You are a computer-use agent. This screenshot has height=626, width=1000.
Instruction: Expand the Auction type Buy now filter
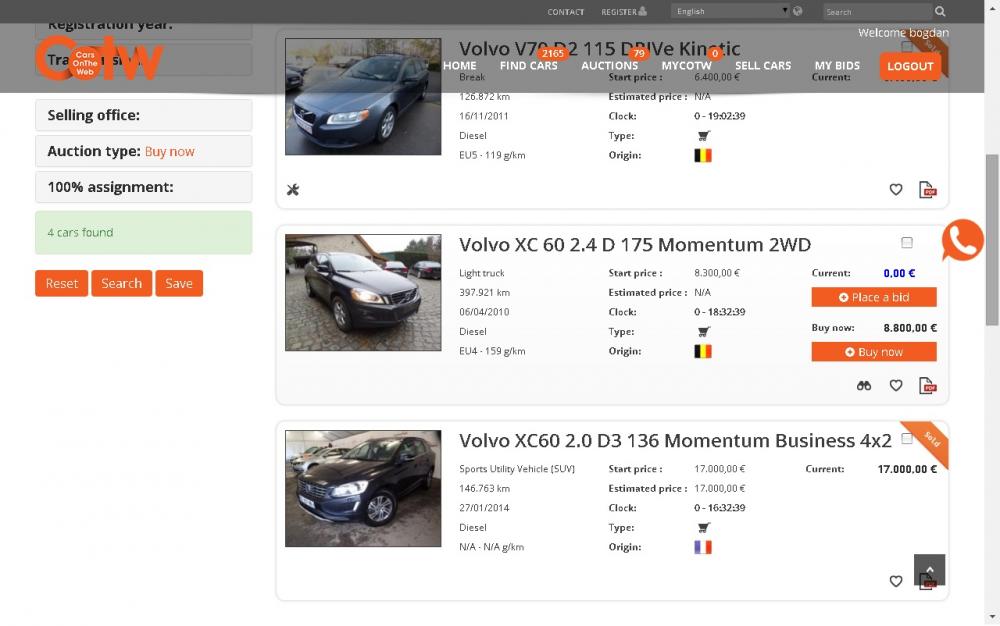[x=143, y=151]
